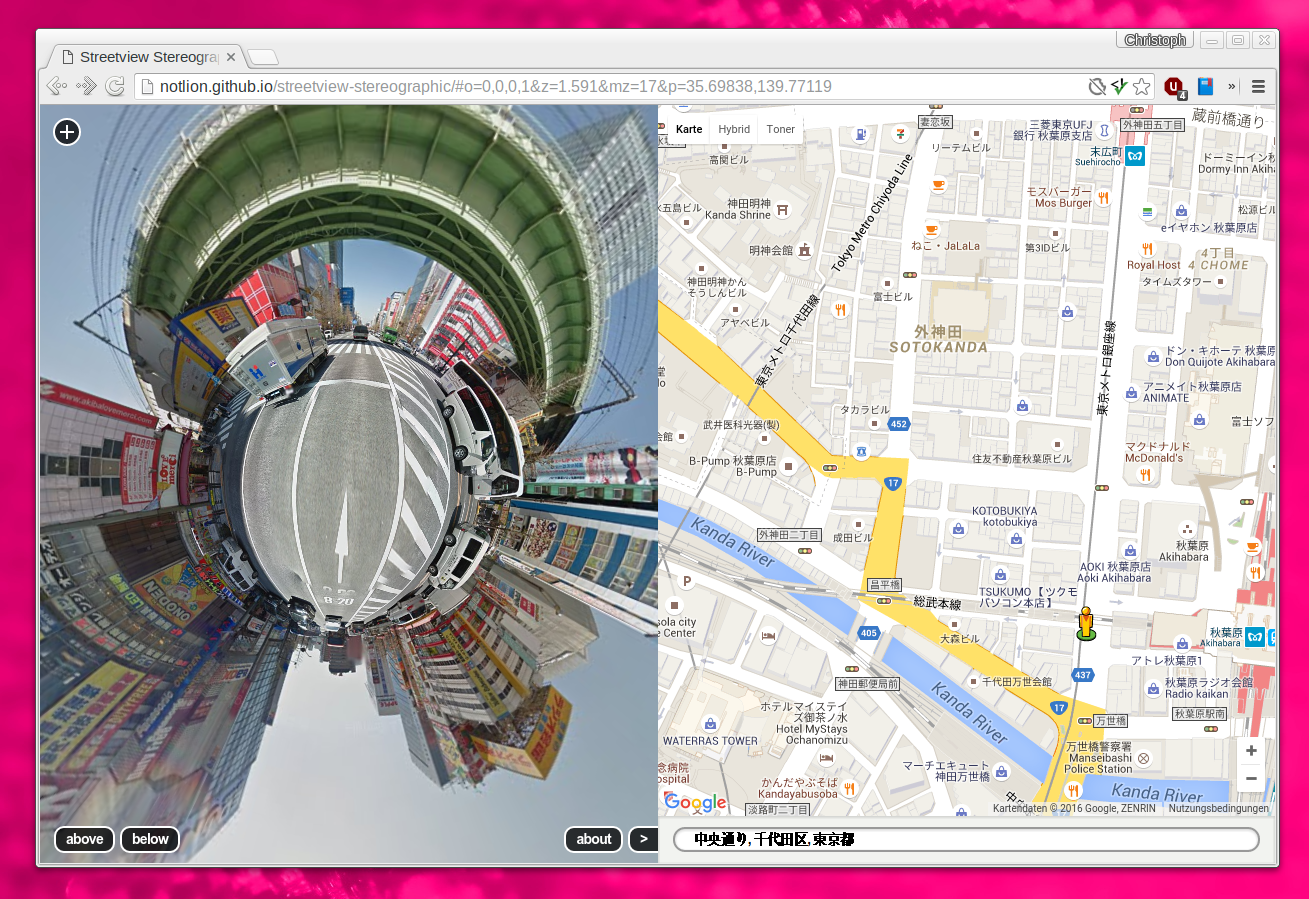Click the crossed-out shield icon in address bar
The width and height of the screenshot is (1309, 899).
[x=1097, y=87]
